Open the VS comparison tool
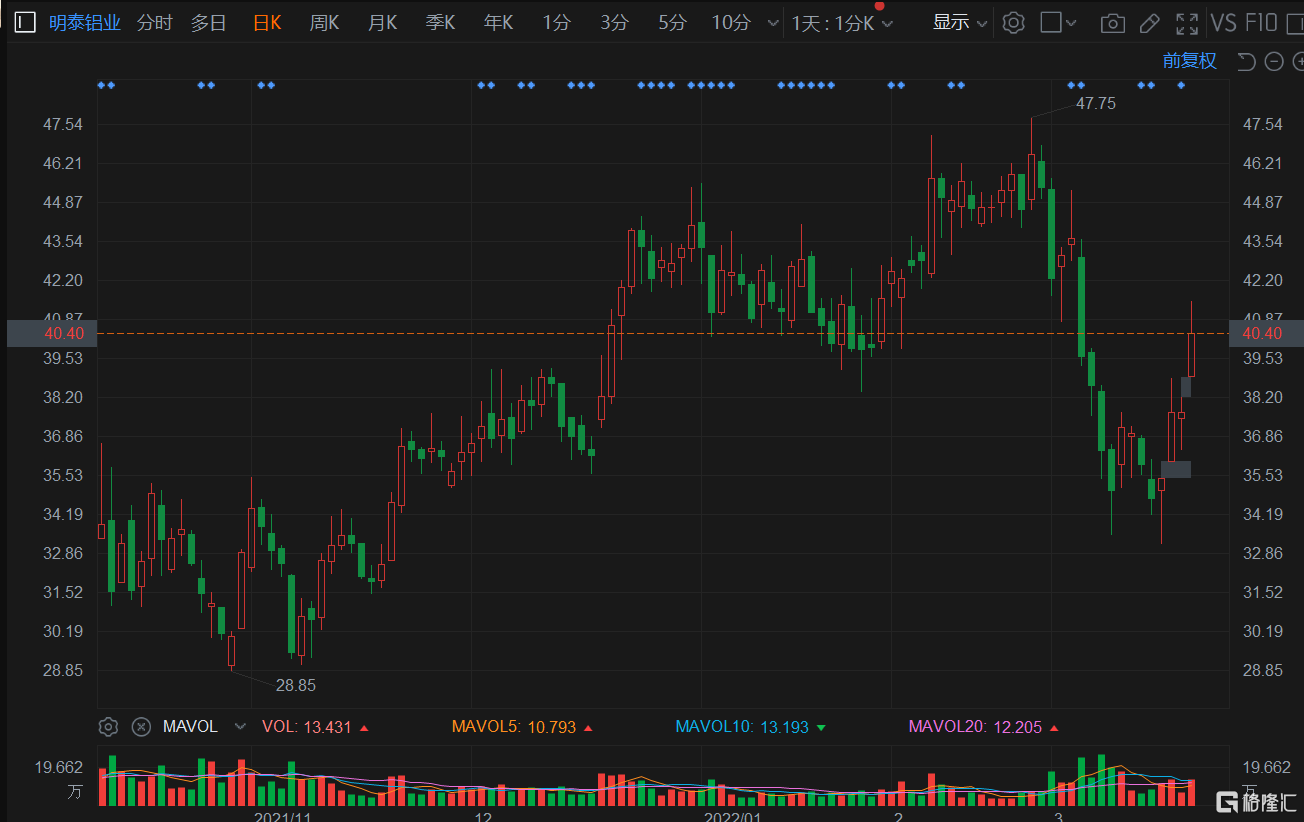1304x822 pixels. coord(1223,22)
